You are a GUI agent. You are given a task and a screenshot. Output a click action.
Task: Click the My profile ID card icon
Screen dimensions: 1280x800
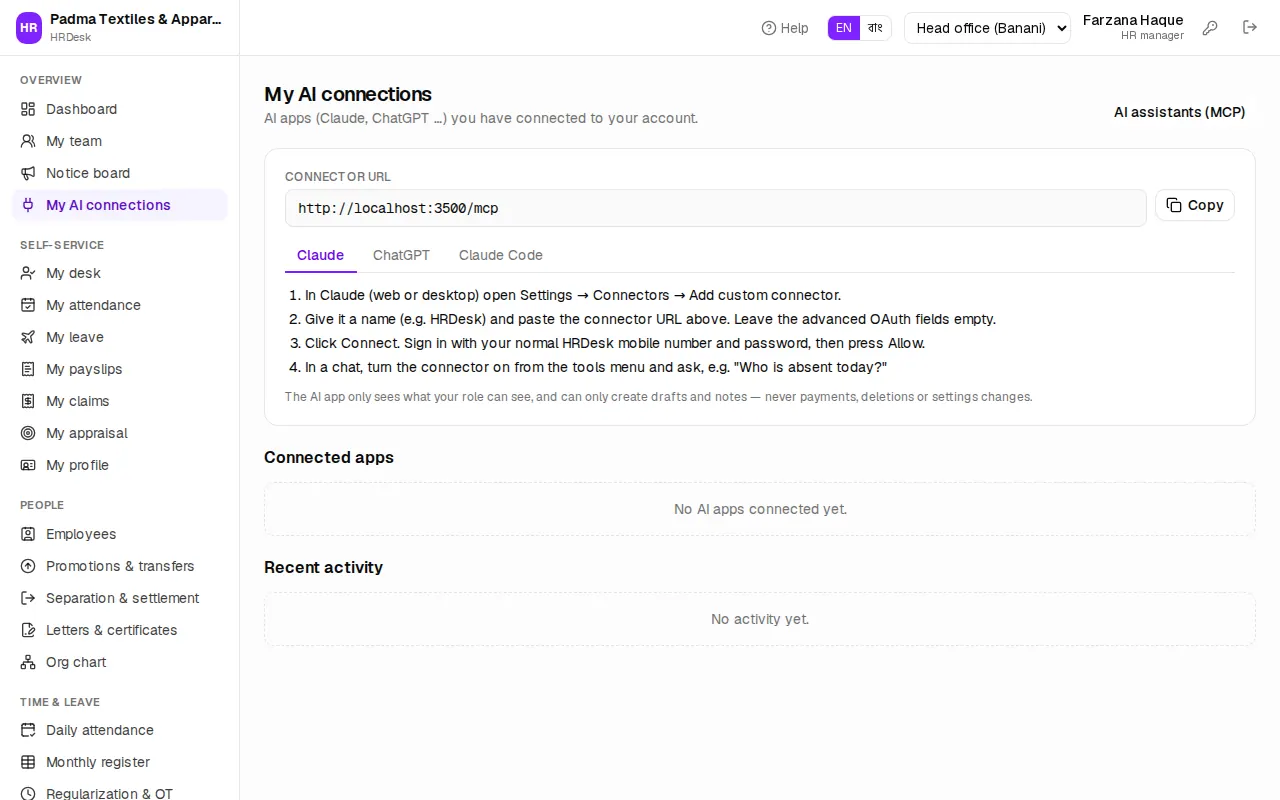click(x=28, y=465)
